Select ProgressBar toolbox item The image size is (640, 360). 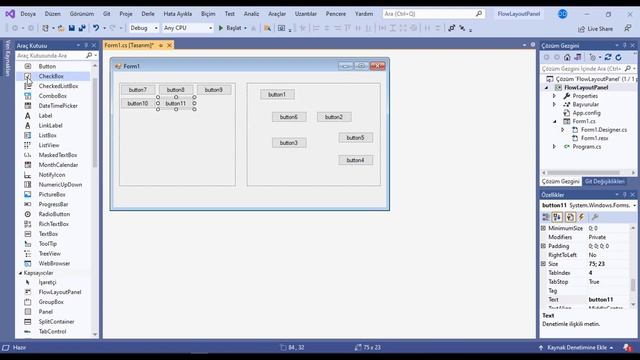[x=53, y=204]
